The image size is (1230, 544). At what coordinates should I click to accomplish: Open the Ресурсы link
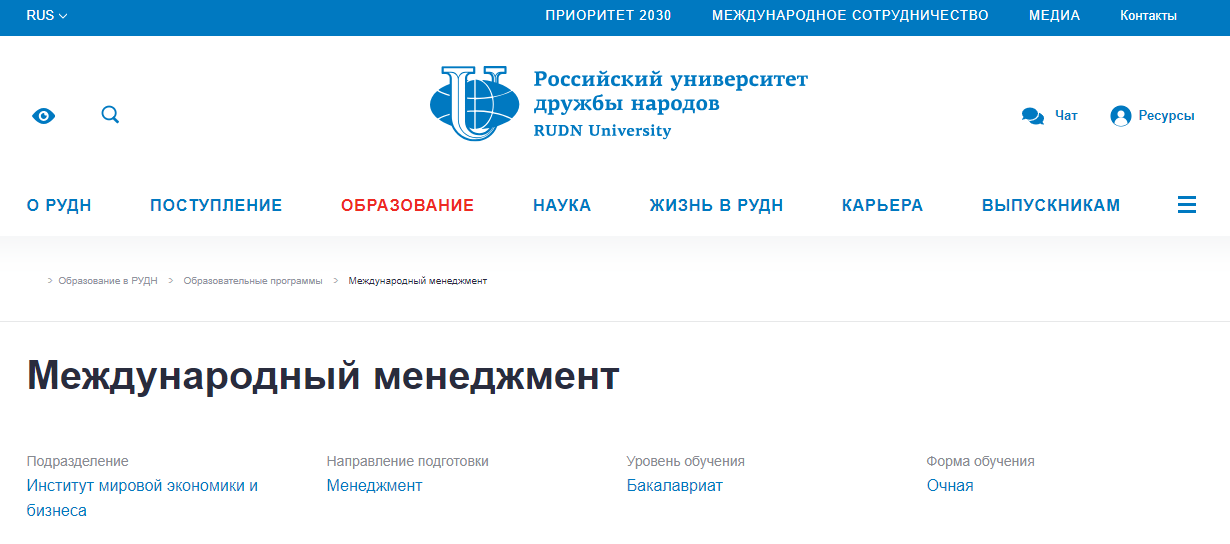[1166, 116]
